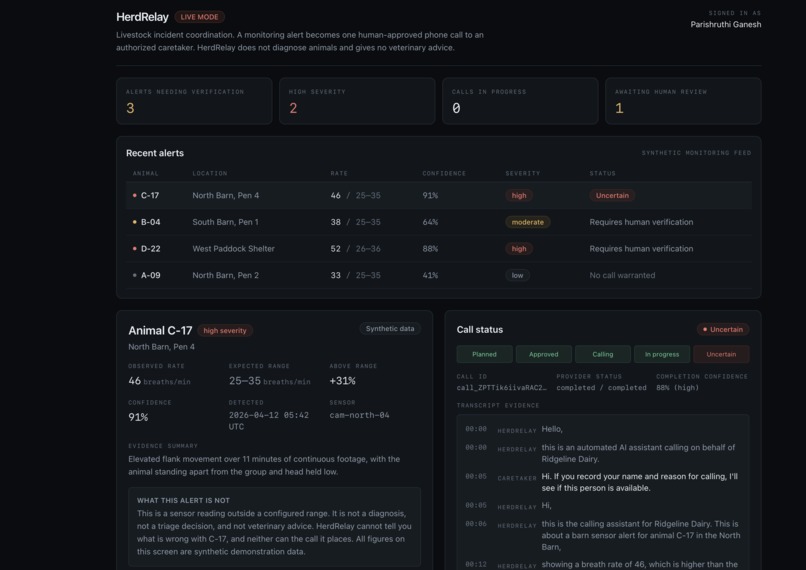Viewport: 806px width, 570px height.
Task: Click the RATE column header
Action: click(x=339, y=174)
